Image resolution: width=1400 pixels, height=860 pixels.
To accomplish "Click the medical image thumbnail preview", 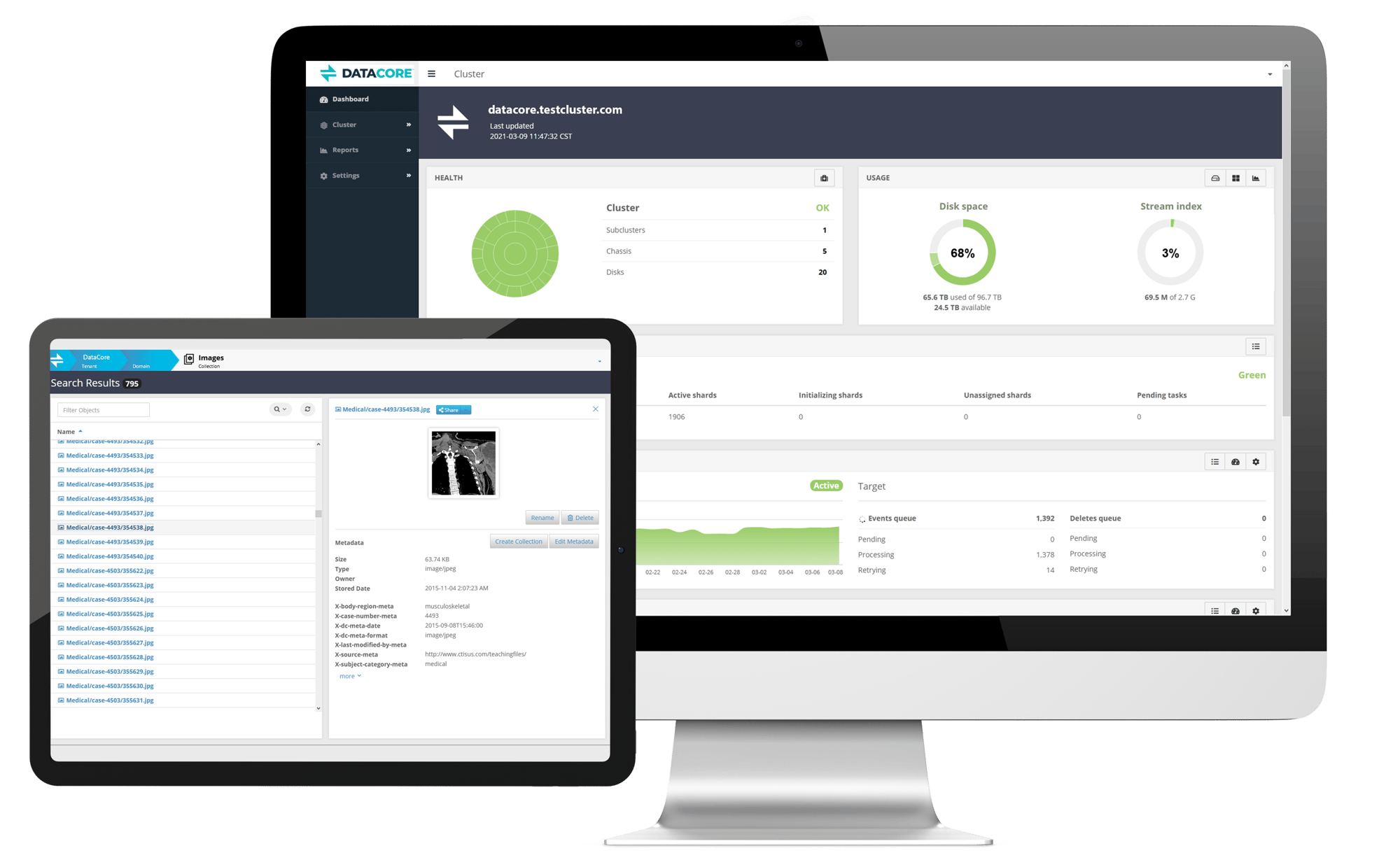I will pos(464,464).
